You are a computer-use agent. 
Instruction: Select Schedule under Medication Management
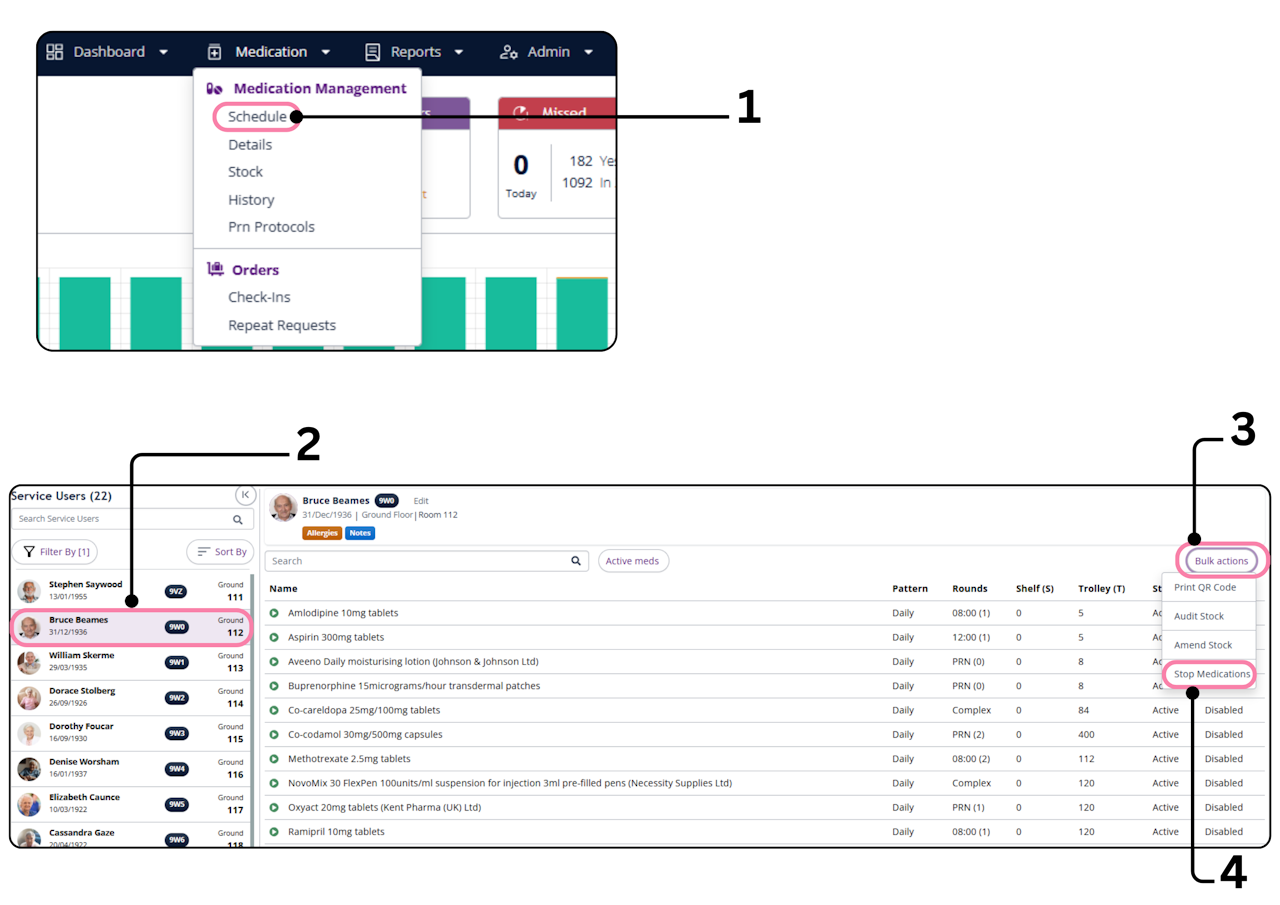[x=257, y=117]
